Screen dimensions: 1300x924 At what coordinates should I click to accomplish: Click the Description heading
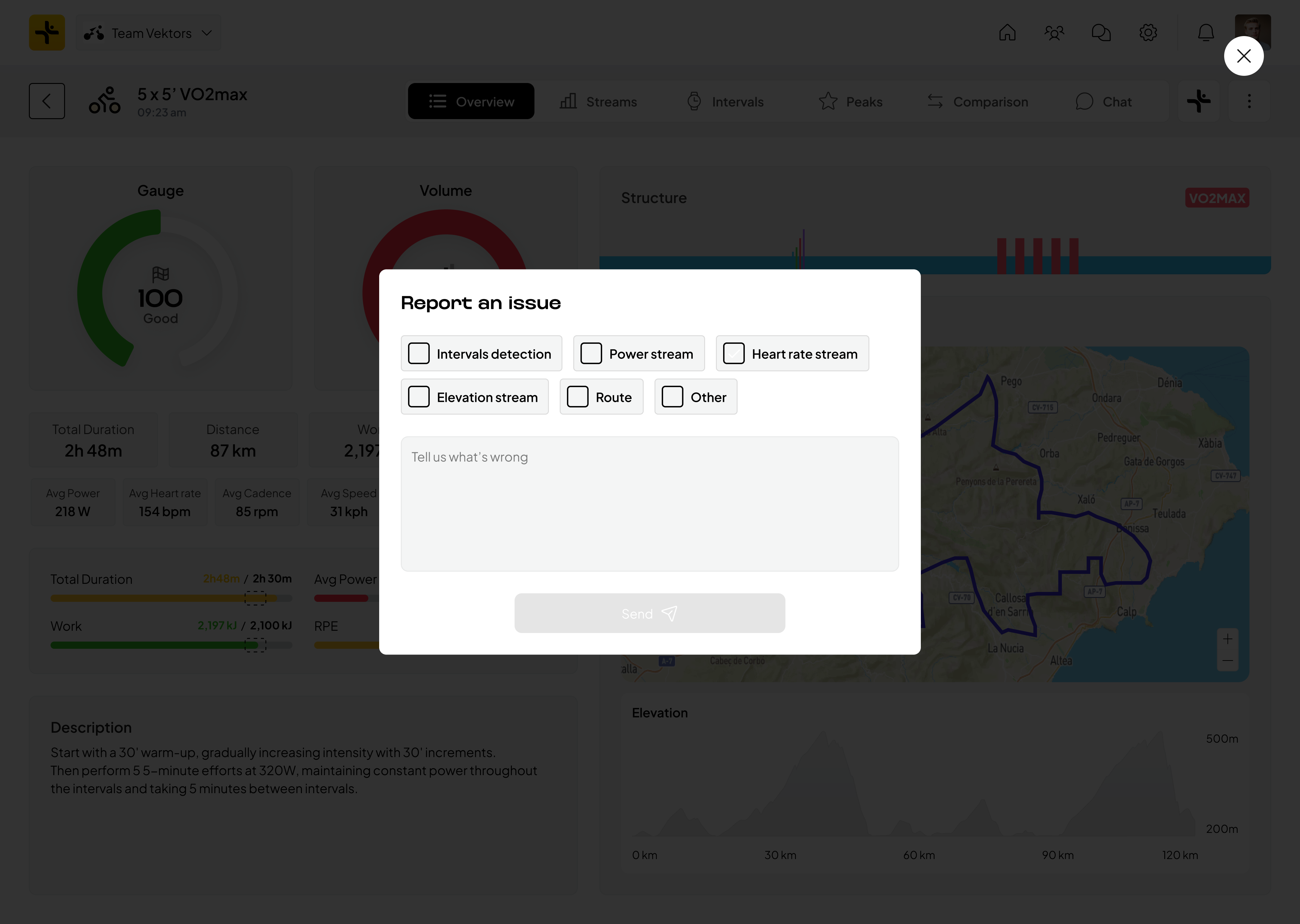91,727
